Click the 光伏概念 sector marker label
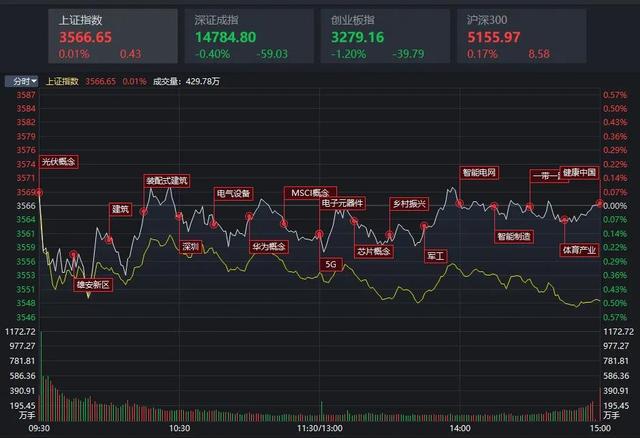Viewport: 640px width, 438px height. pos(59,160)
